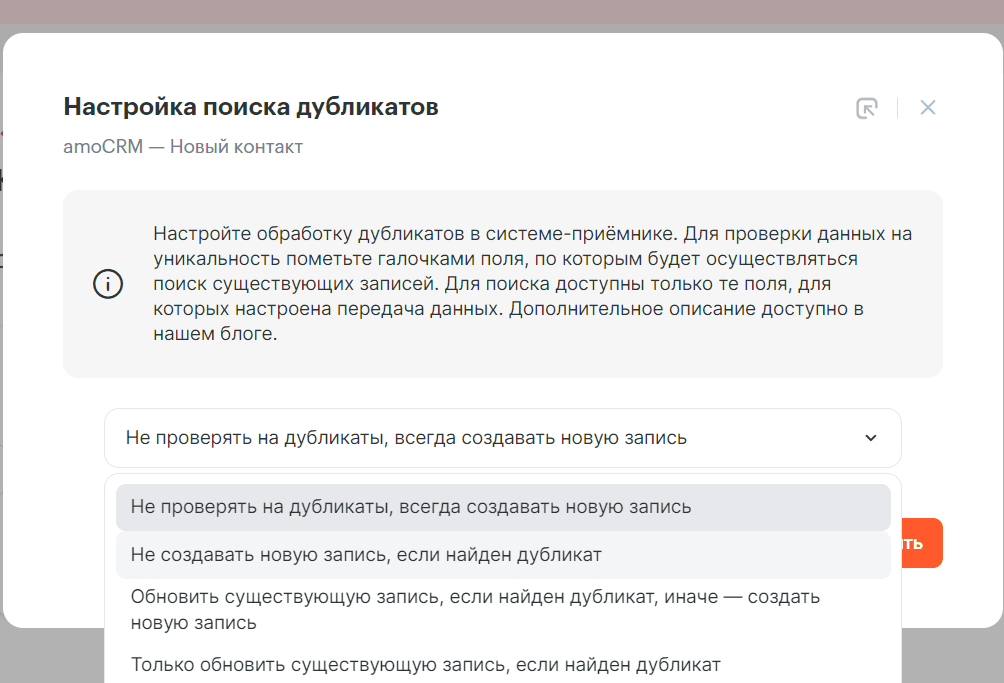Screen dimensions: 1004x683
Task: Click the pop-out window icon beside close
Action: point(867,108)
